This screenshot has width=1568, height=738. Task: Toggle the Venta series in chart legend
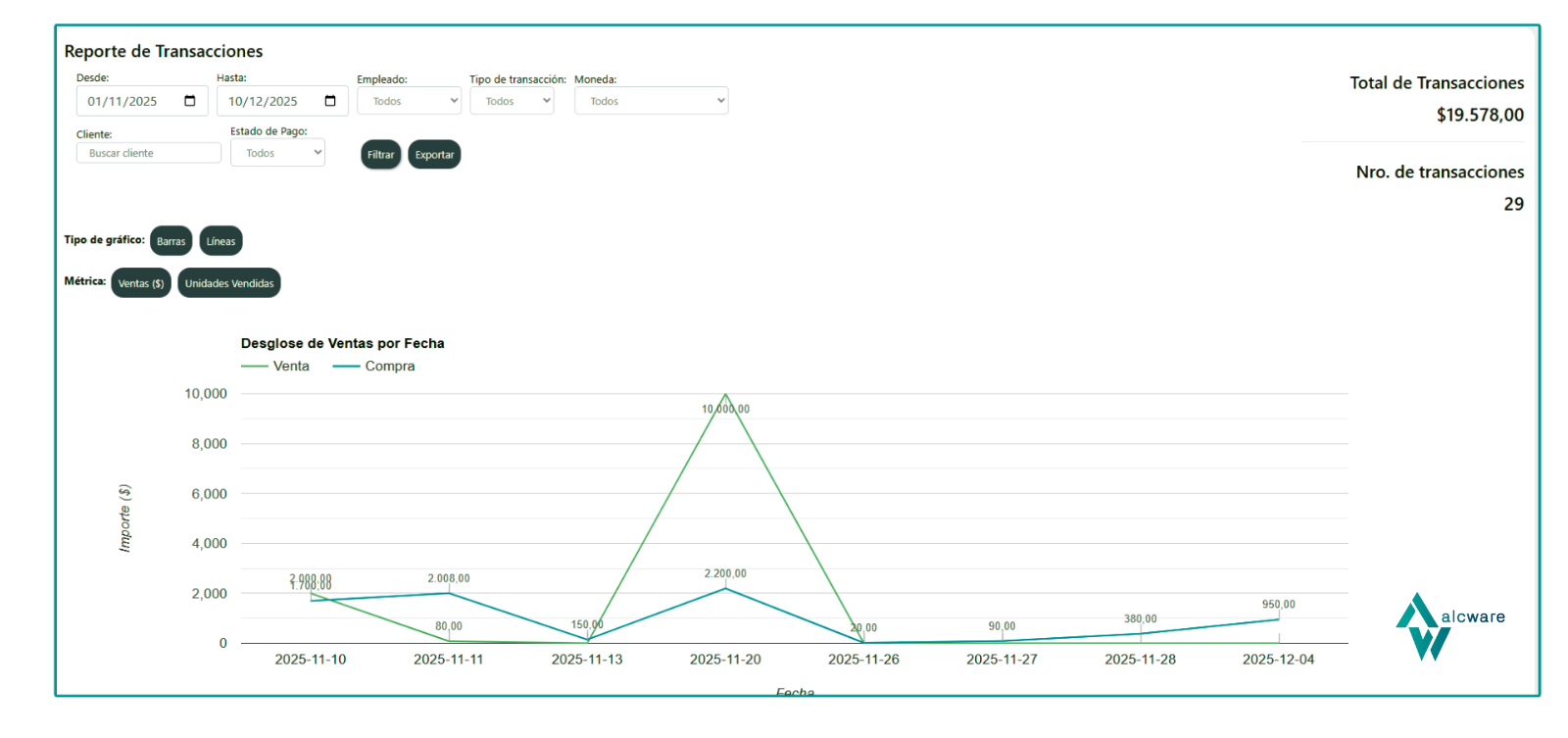click(x=275, y=367)
